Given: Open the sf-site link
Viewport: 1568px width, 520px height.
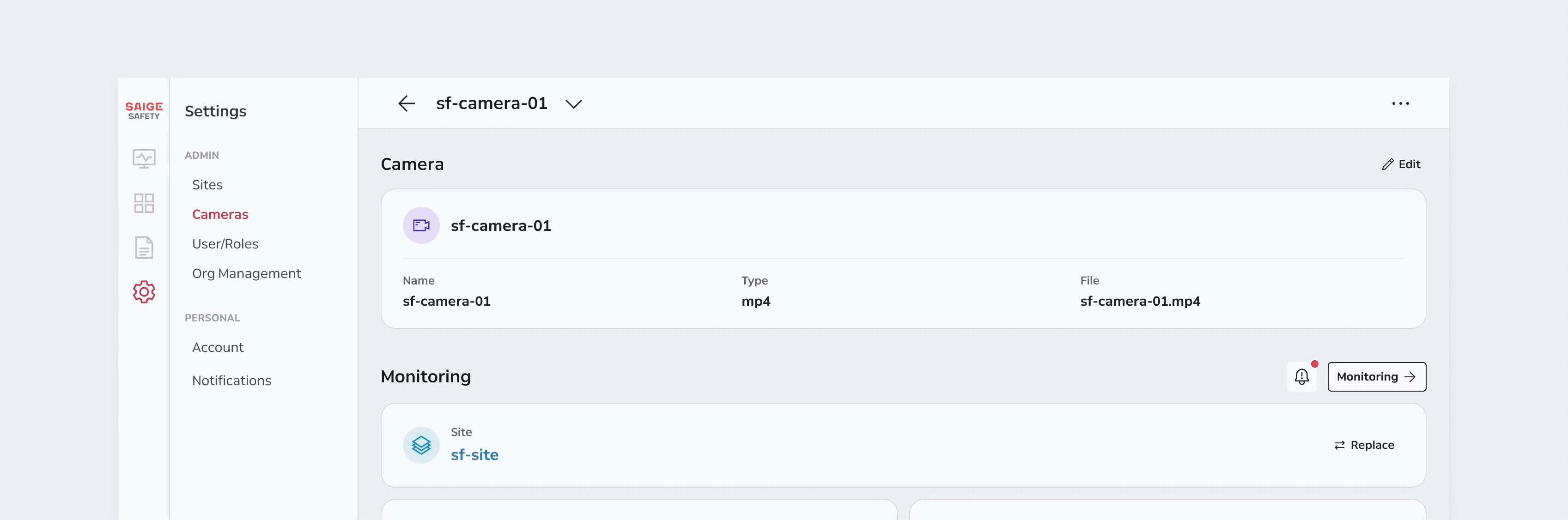Looking at the screenshot, I should pyautogui.click(x=474, y=455).
